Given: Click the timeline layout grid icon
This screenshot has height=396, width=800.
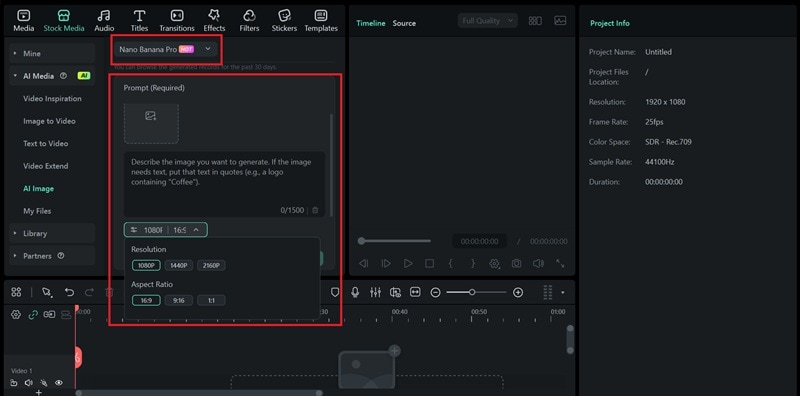Looking at the screenshot, I should coord(16,292).
